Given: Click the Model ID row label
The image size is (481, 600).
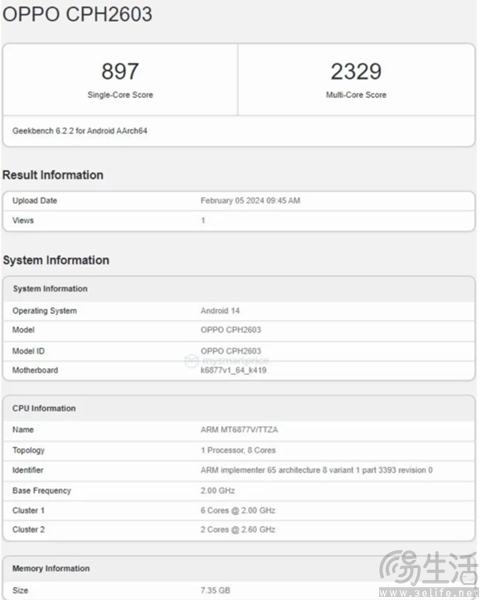Looking at the screenshot, I should (x=28, y=351).
